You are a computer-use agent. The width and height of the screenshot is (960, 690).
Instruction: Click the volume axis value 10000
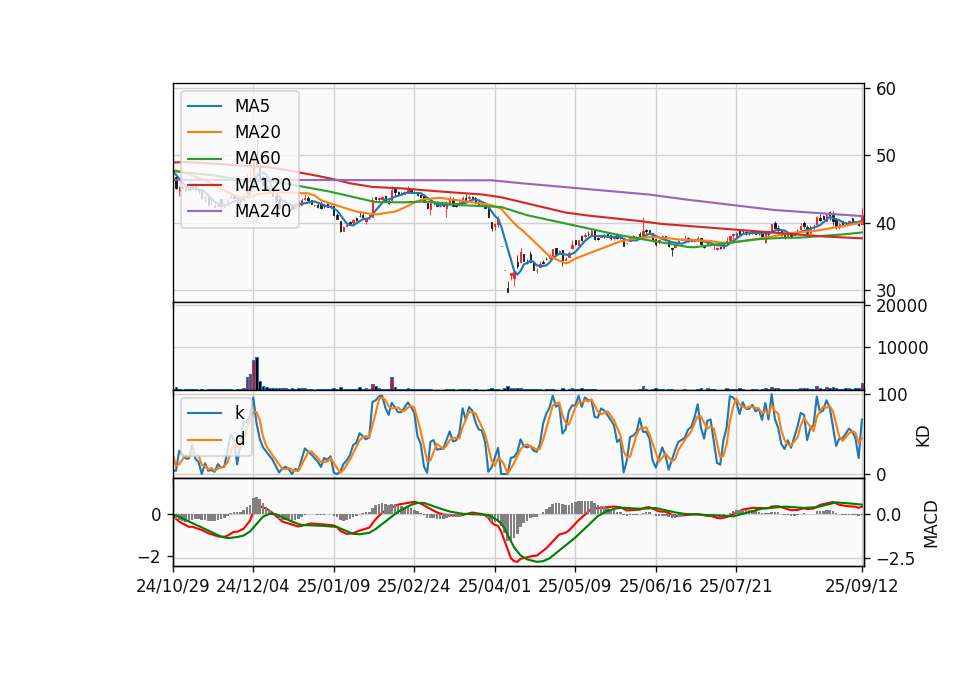[902, 348]
